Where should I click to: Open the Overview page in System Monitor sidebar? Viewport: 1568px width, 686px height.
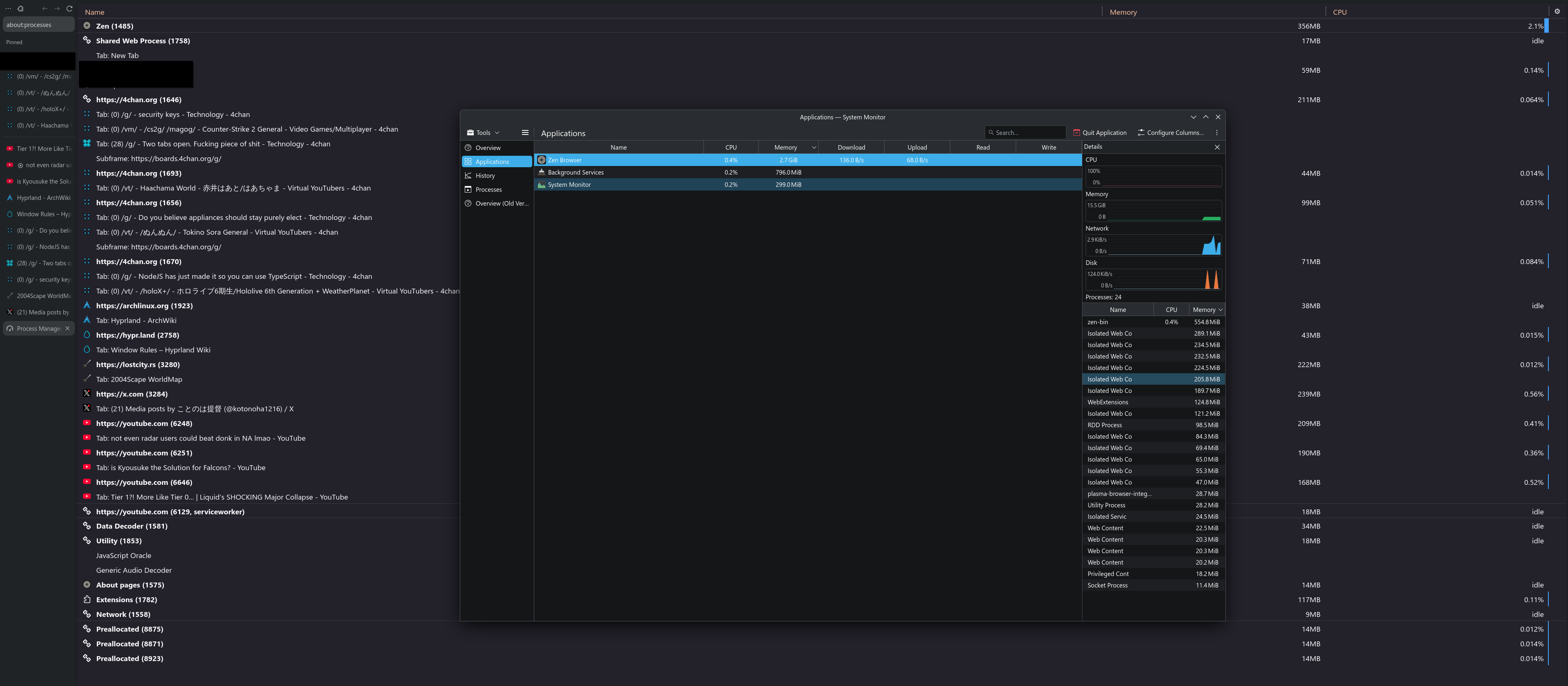(x=497, y=148)
